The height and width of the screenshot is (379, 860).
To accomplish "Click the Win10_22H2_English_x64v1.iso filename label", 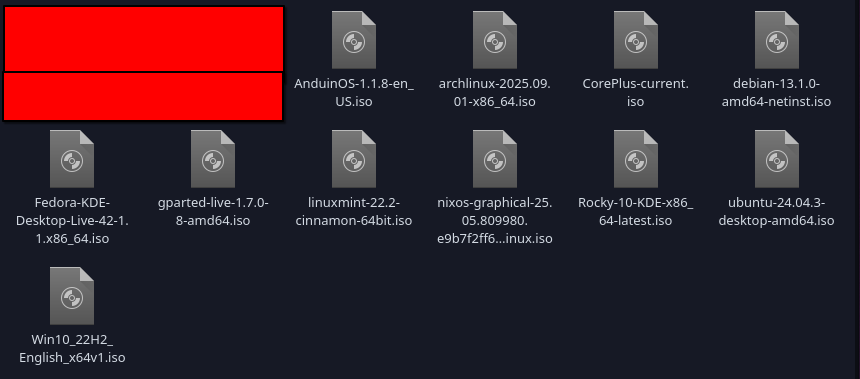I will click(x=72, y=349).
